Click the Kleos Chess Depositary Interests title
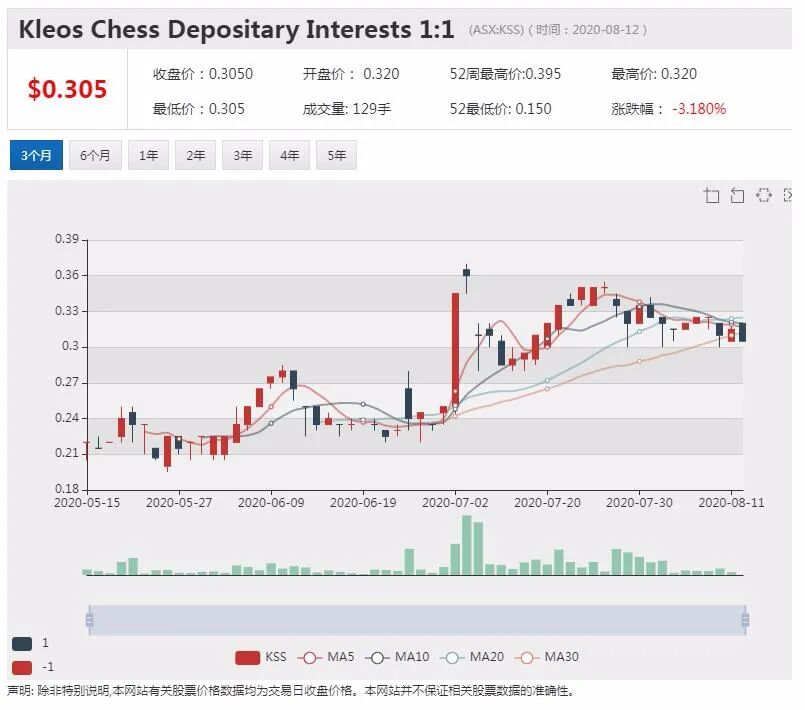 [236, 29]
